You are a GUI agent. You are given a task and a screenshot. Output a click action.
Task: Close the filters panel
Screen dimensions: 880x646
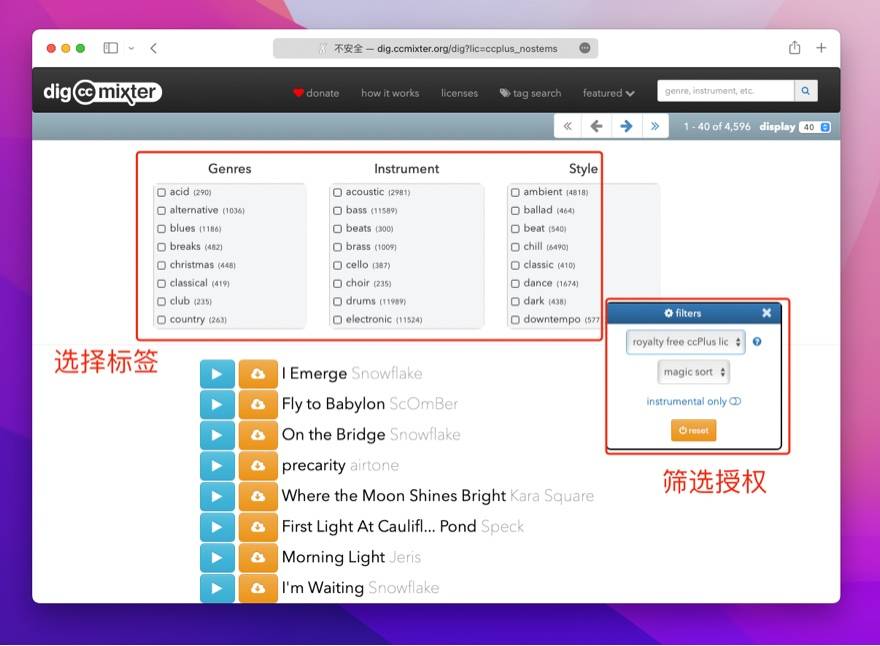coord(767,313)
